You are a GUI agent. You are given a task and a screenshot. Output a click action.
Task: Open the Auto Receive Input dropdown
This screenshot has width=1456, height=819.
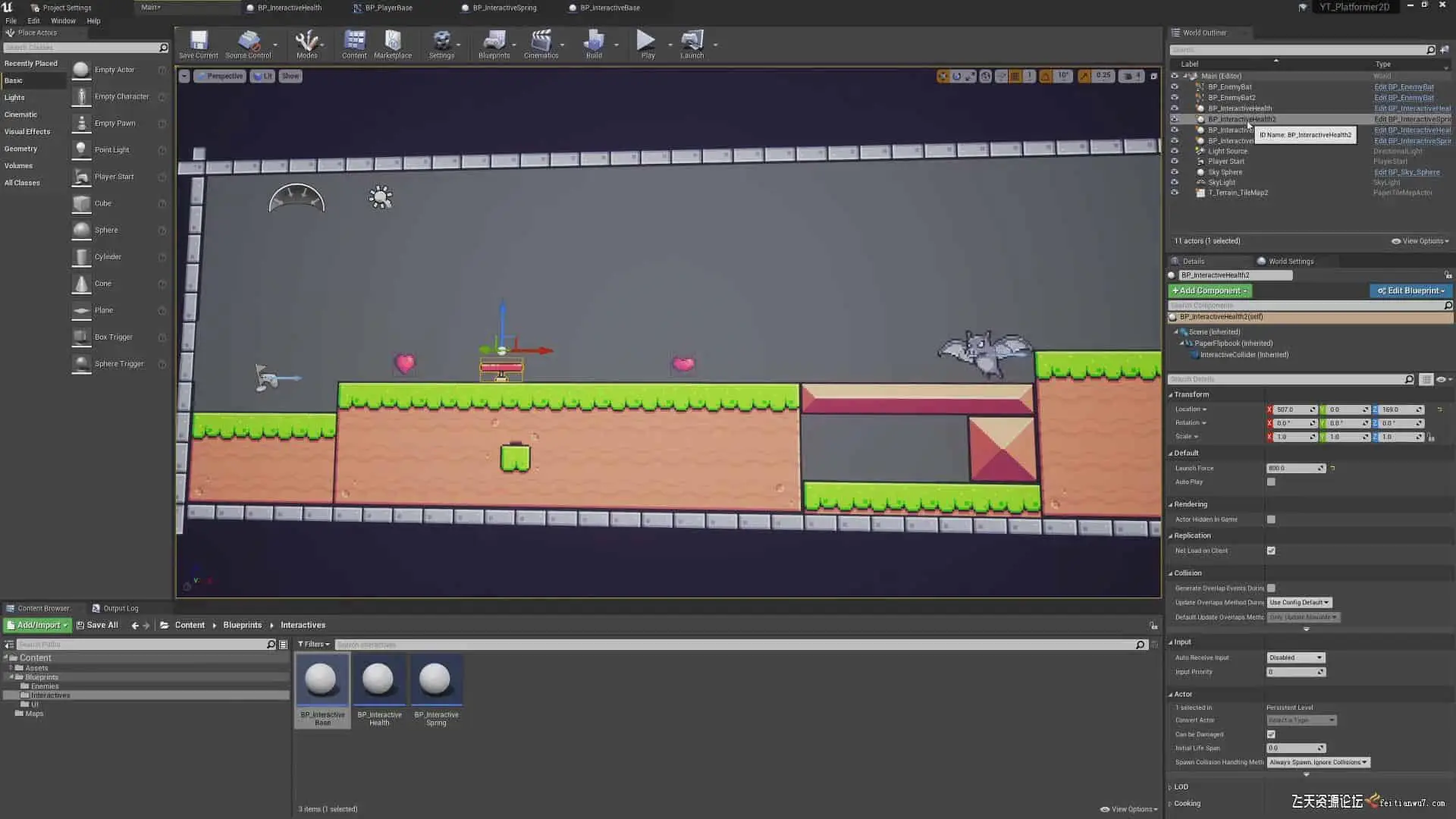(x=1295, y=658)
